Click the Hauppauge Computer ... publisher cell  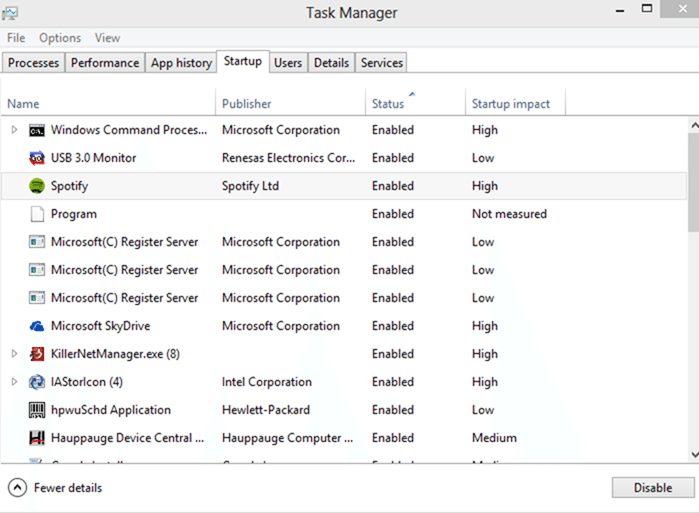[x=288, y=438]
